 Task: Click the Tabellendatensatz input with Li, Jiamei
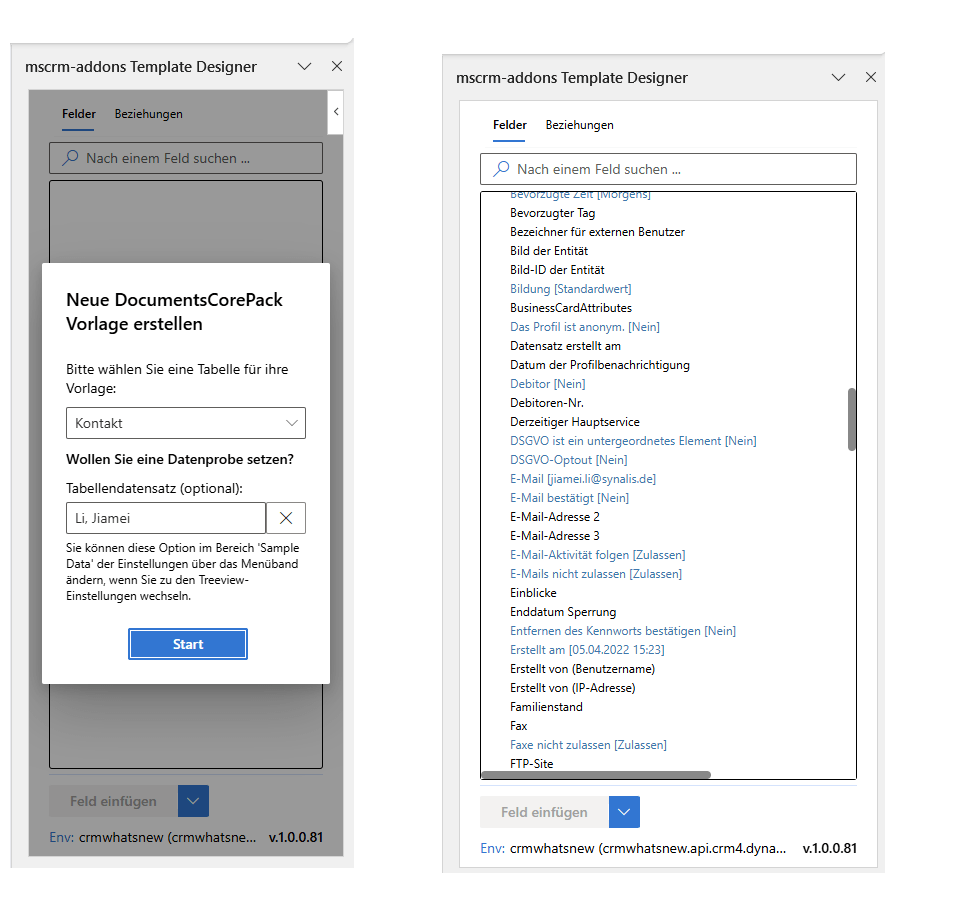tap(166, 518)
